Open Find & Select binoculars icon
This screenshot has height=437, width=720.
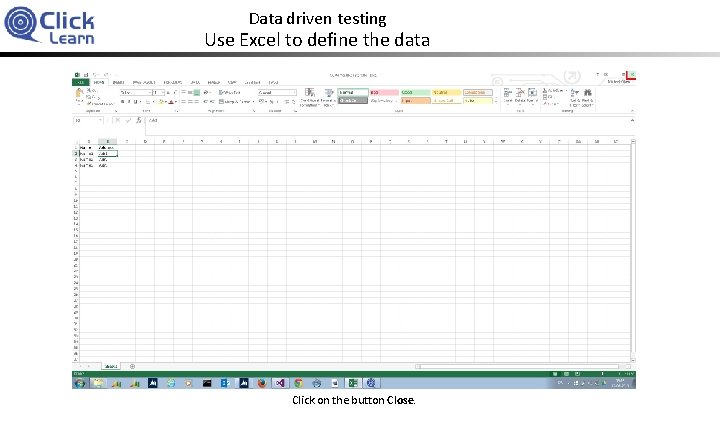588,95
